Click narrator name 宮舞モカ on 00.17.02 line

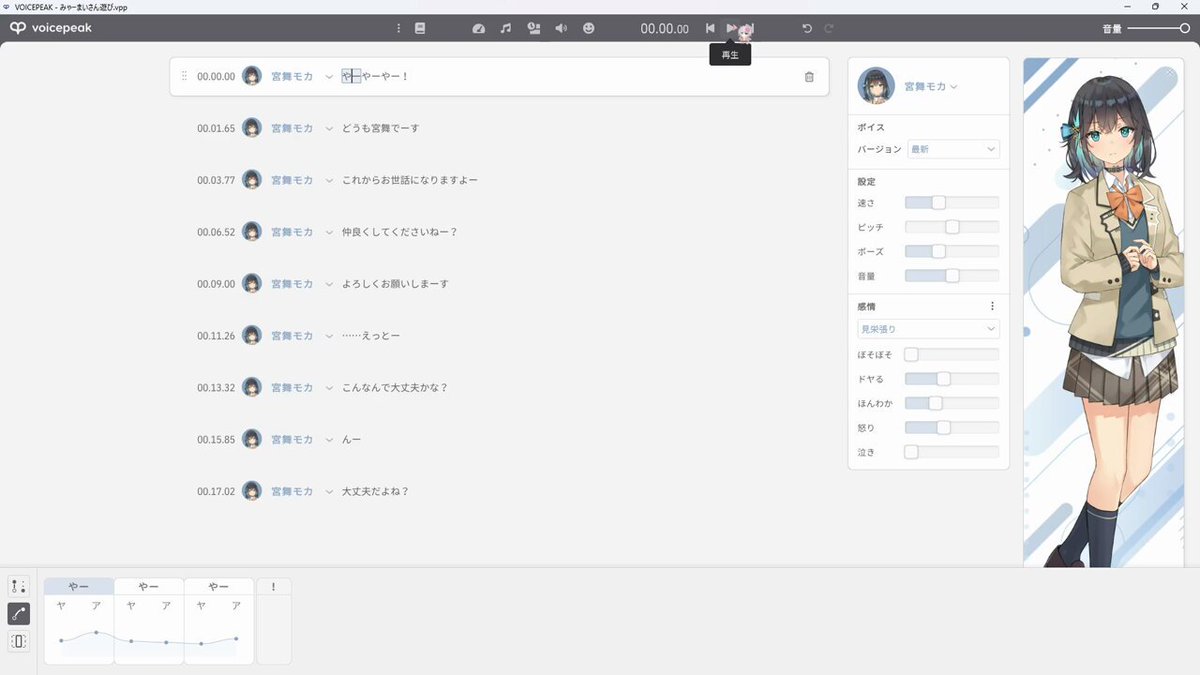(x=292, y=491)
